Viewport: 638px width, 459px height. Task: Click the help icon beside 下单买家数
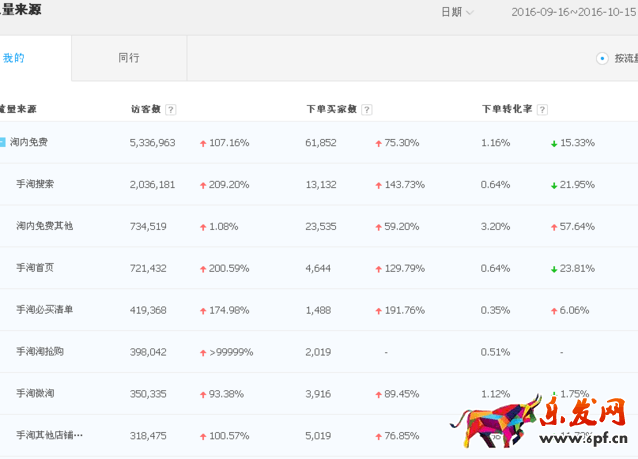(x=367, y=109)
